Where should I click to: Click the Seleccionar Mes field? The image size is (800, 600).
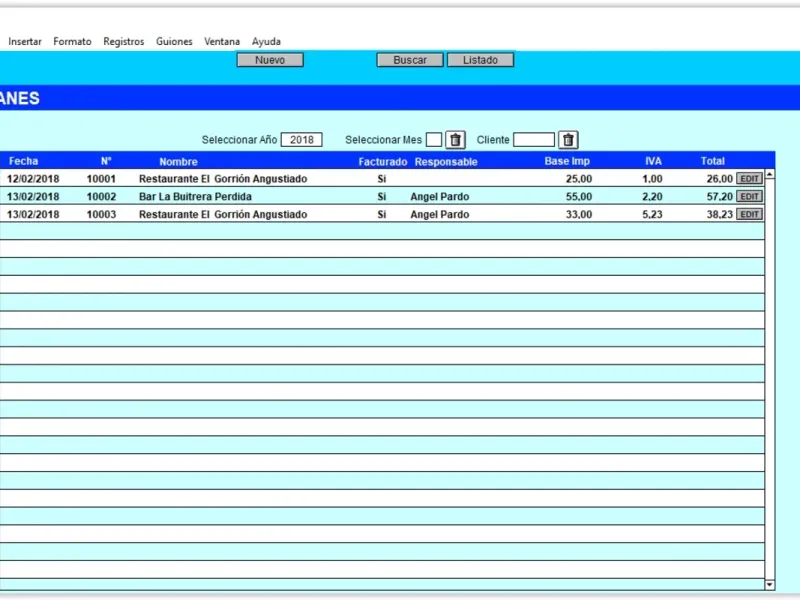434,140
